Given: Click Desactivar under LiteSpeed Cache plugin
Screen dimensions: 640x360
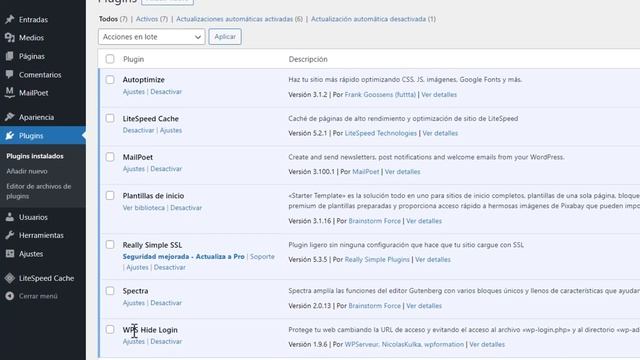Looking at the screenshot, I should pos(138,130).
